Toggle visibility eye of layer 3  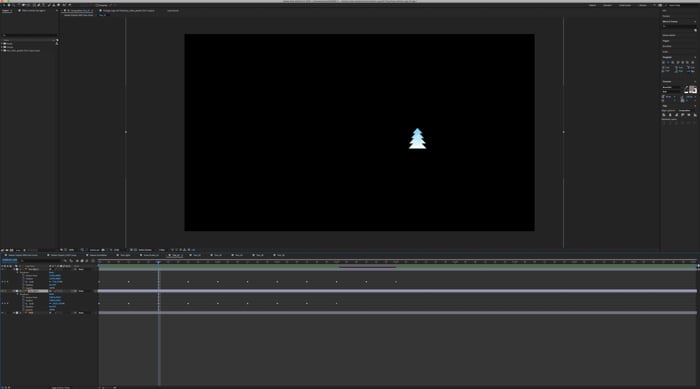point(2,313)
